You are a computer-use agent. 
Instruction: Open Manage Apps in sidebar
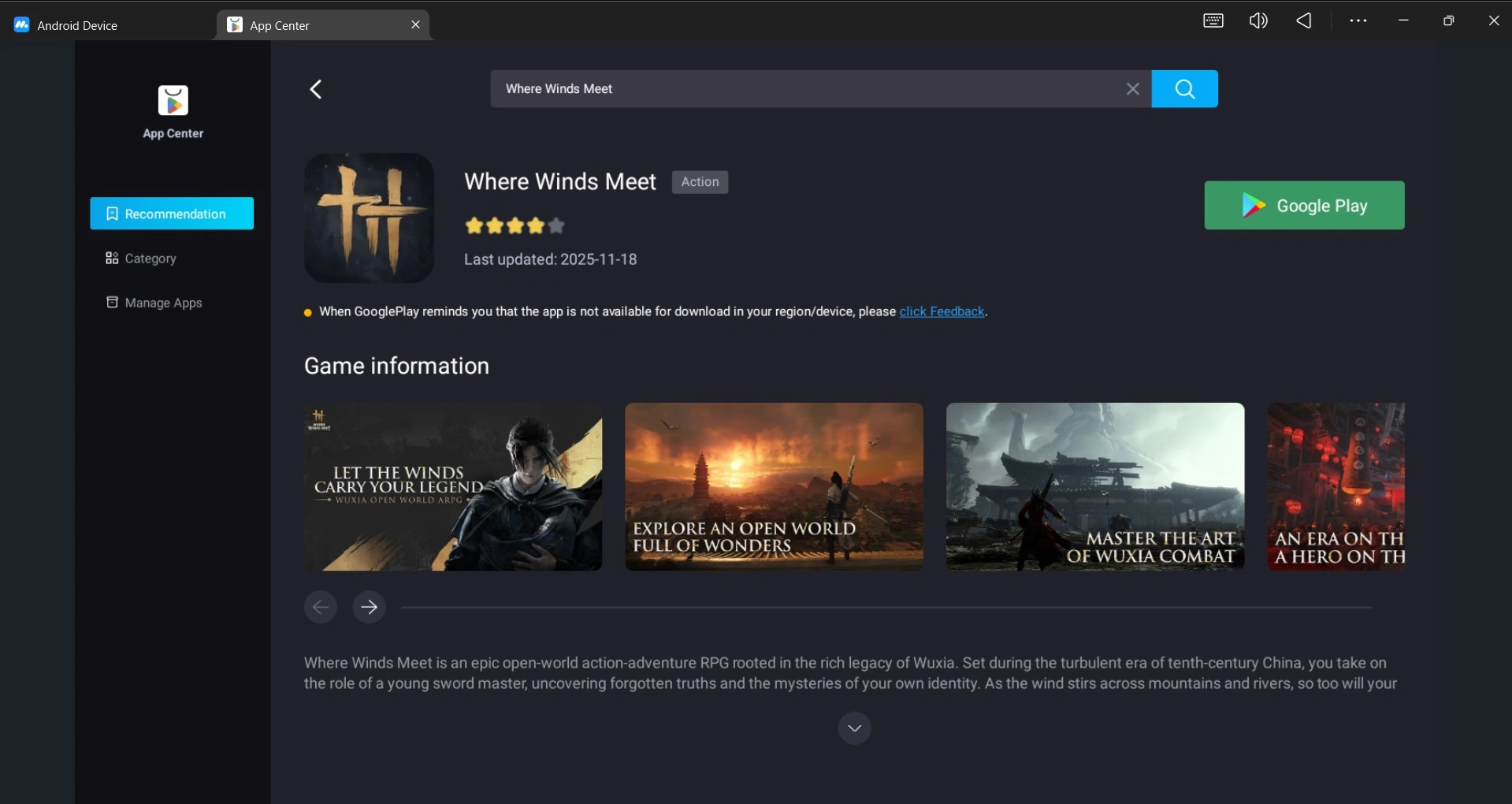click(163, 303)
